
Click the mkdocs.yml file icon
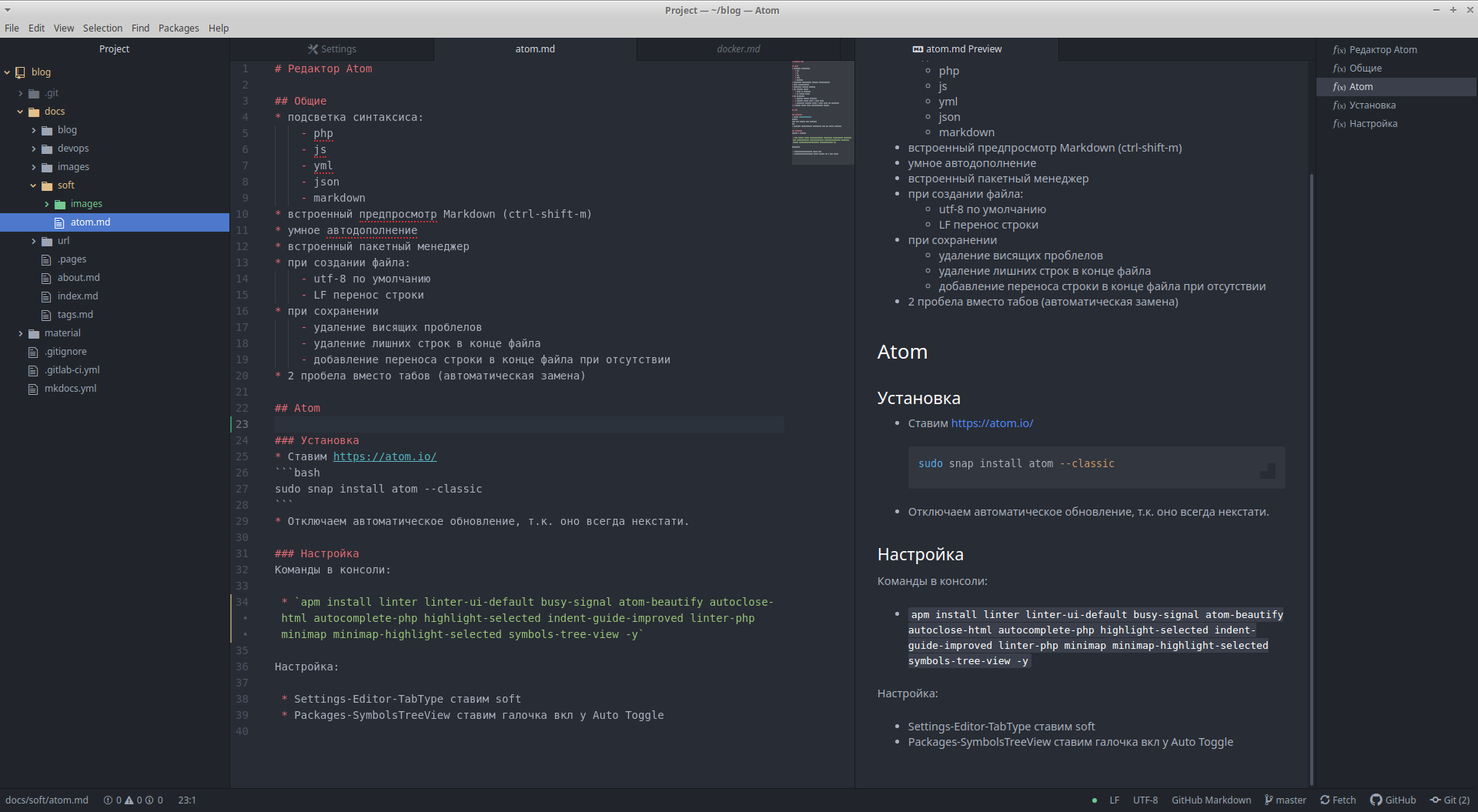[33, 389]
